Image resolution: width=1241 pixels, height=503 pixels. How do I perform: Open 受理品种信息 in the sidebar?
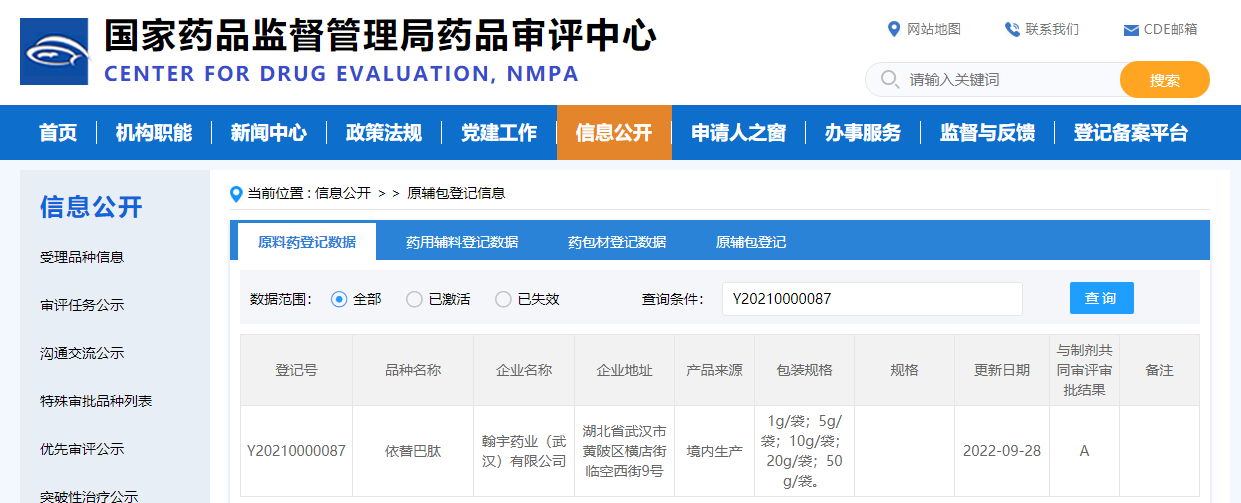coord(82,257)
